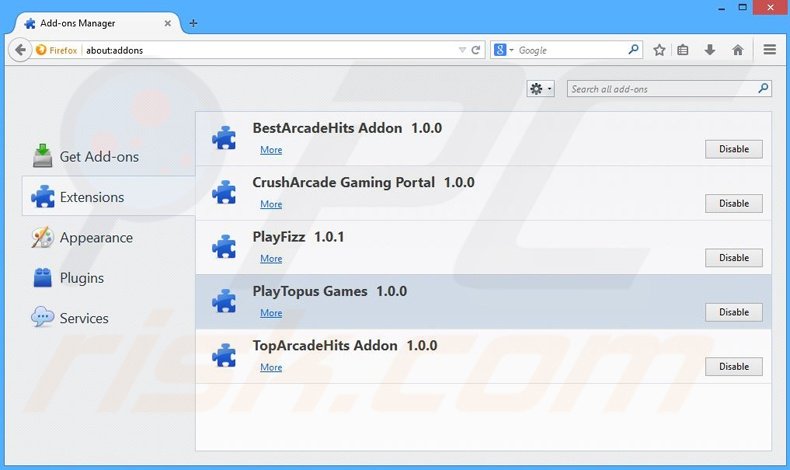Disable the PlayFizz extension
This screenshot has height=470, width=790.
[x=734, y=258]
